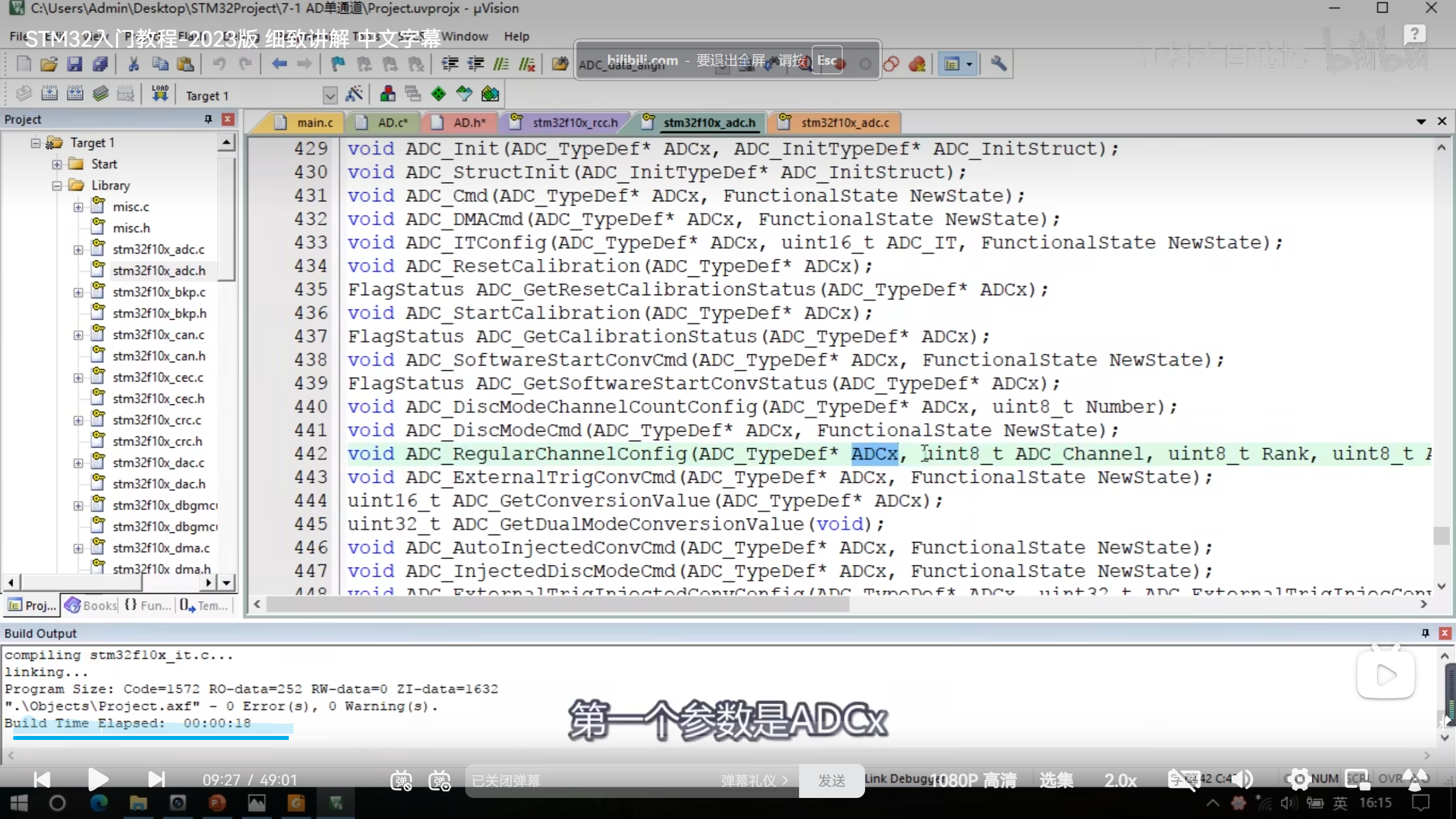Translate the current file icon

click(24, 93)
